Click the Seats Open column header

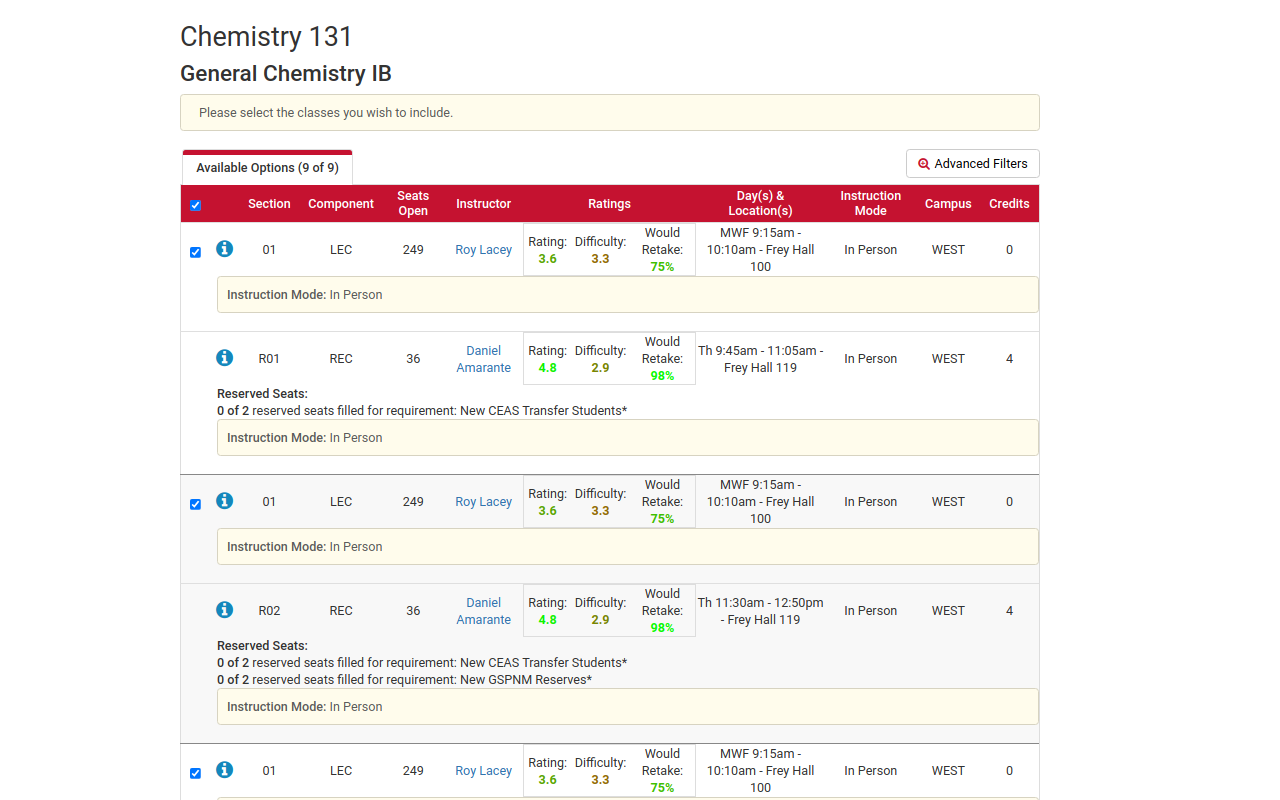click(x=413, y=203)
